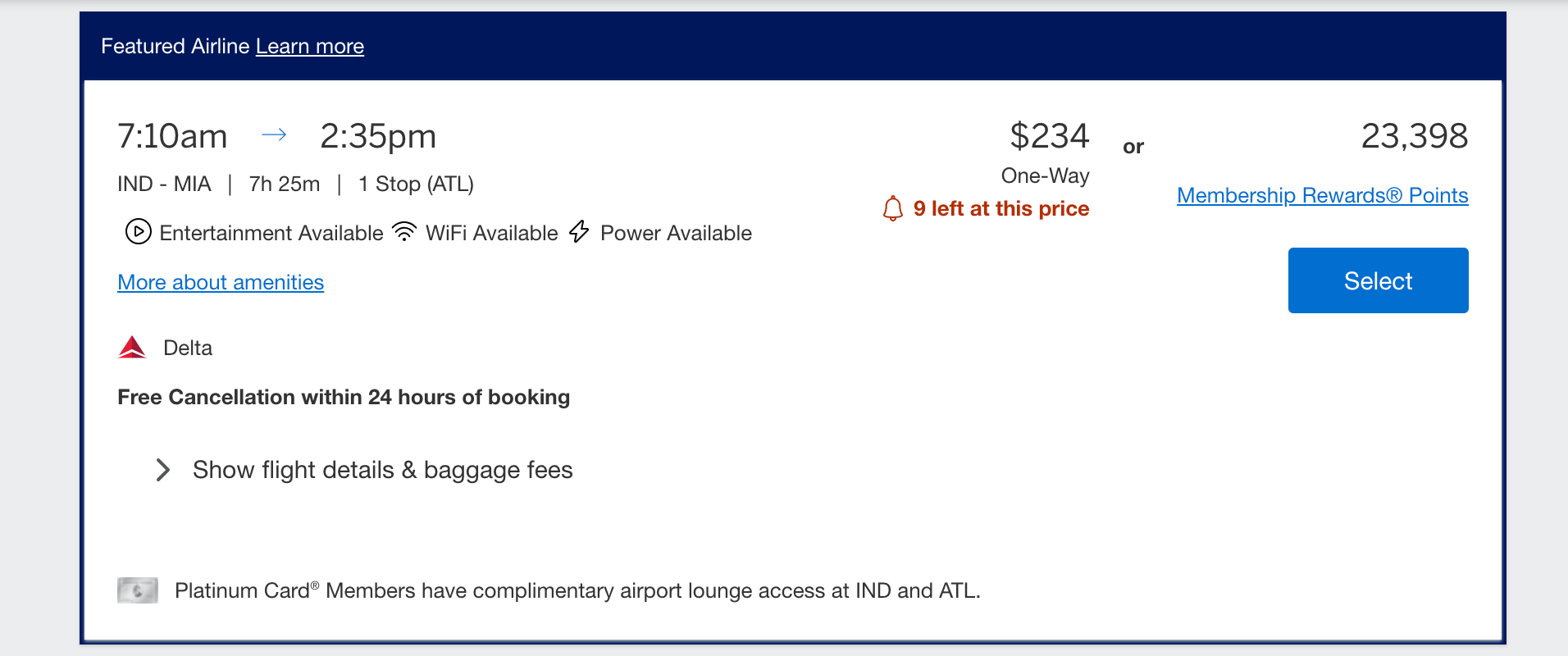Click the Membership Rewards Points link
The height and width of the screenshot is (656, 1568).
[x=1322, y=195]
